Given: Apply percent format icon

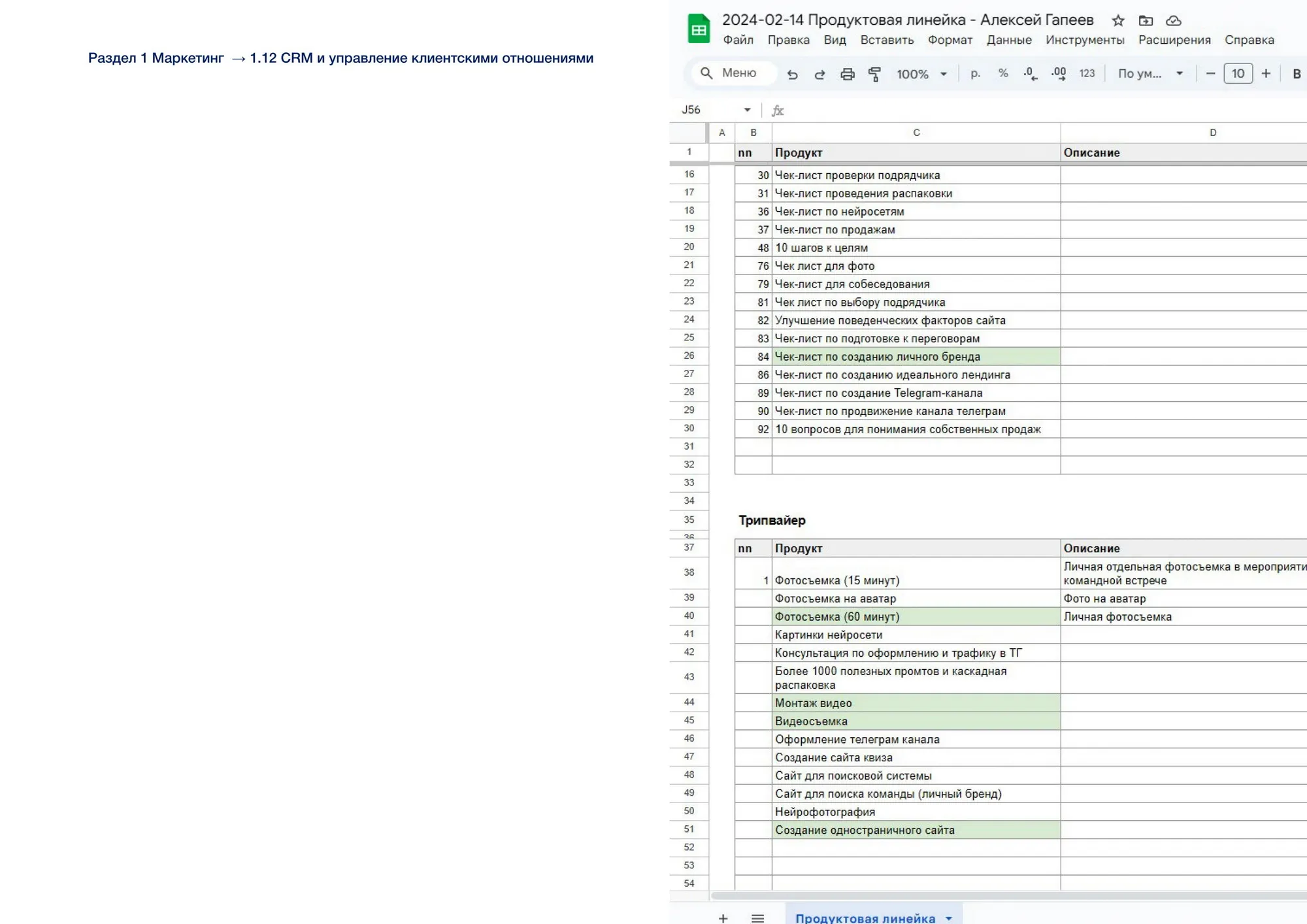Looking at the screenshot, I should [1002, 74].
